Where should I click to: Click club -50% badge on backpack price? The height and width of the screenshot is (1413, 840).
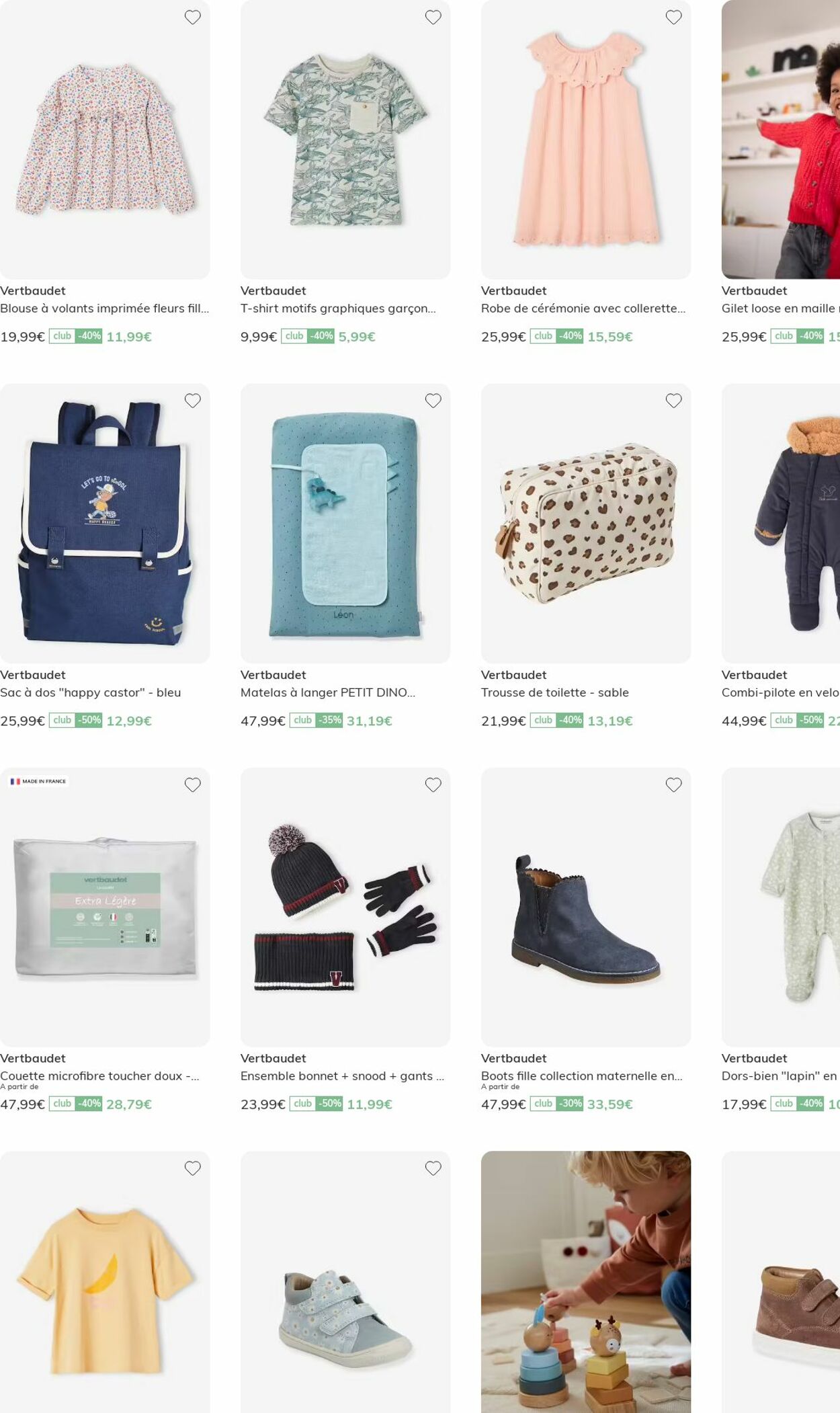(75, 721)
